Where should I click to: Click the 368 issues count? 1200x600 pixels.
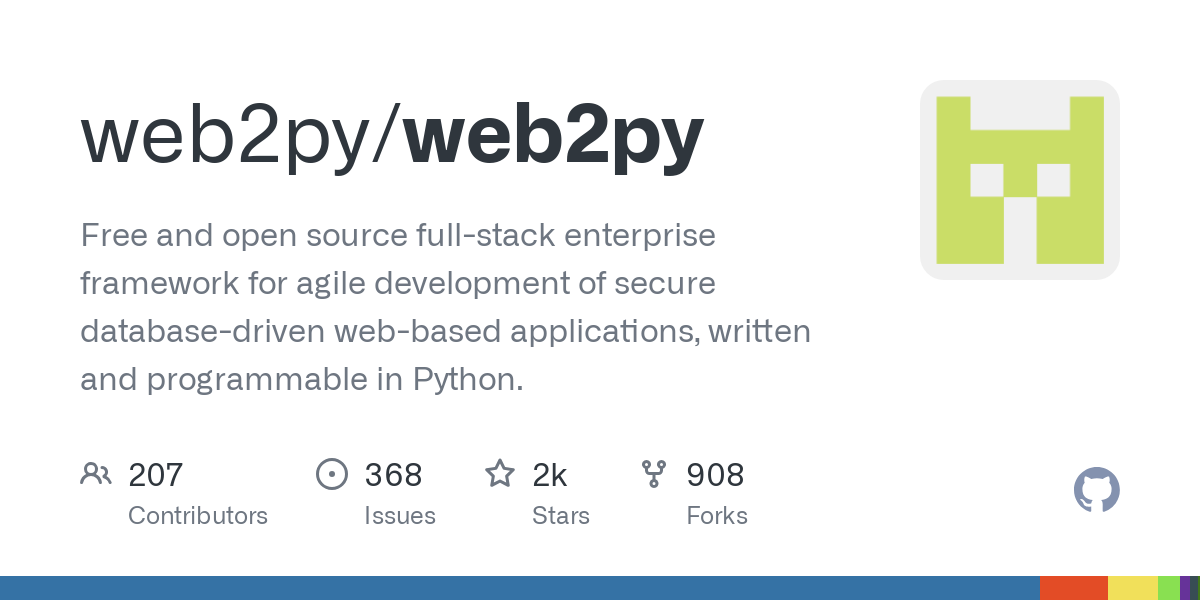coord(393,475)
